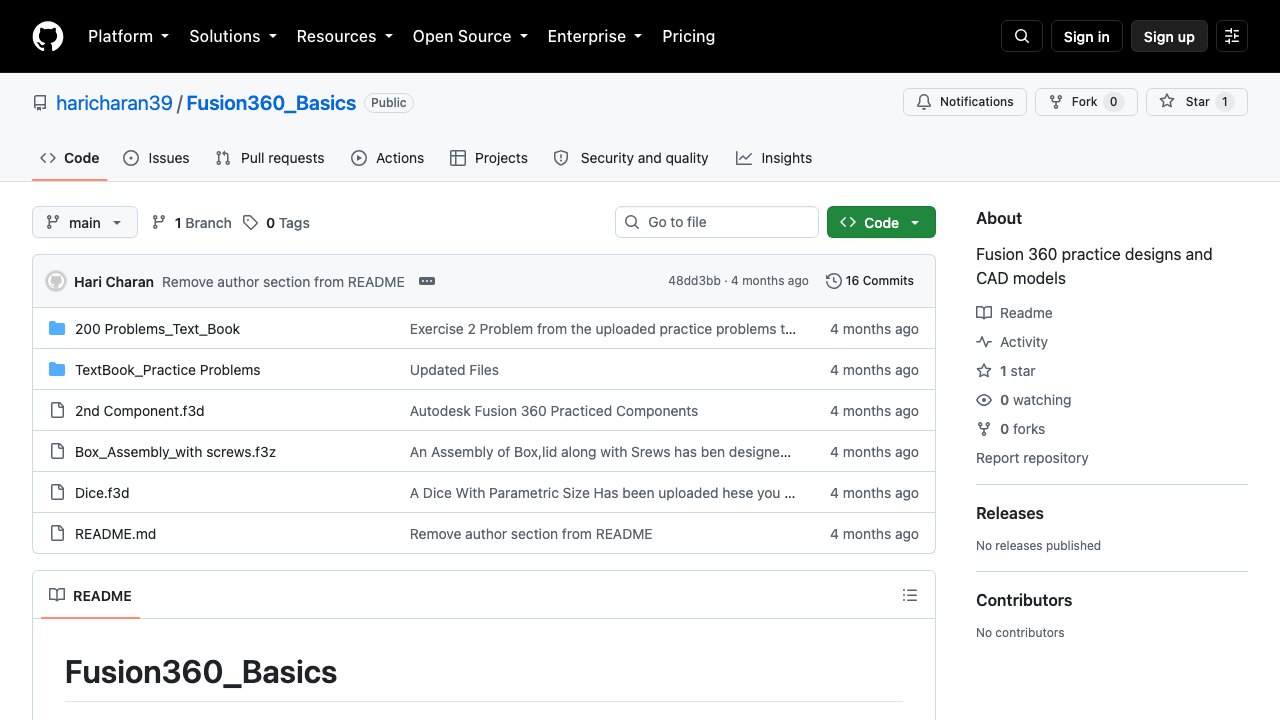The width and height of the screenshot is (1280, 720).
Task: Open the Security and quality tab
Action: pyautogui.click(x=631, y=158)
